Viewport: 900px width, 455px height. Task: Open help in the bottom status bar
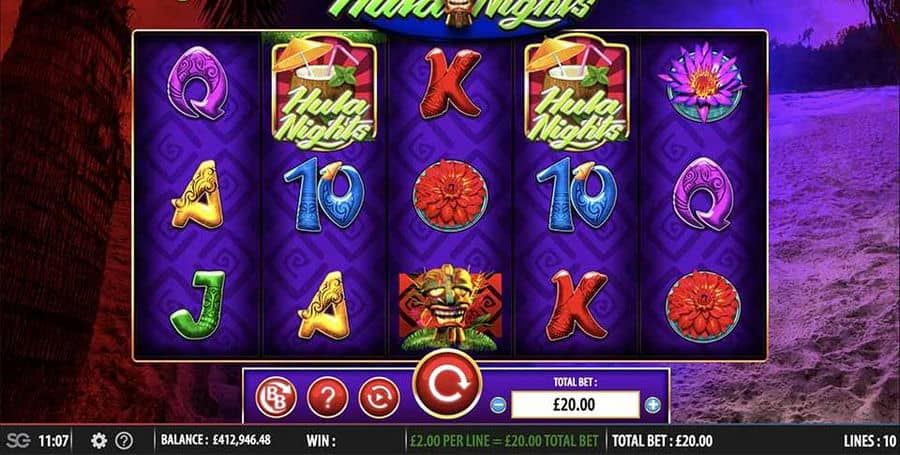pyautogui.click(x=124, y=441)
